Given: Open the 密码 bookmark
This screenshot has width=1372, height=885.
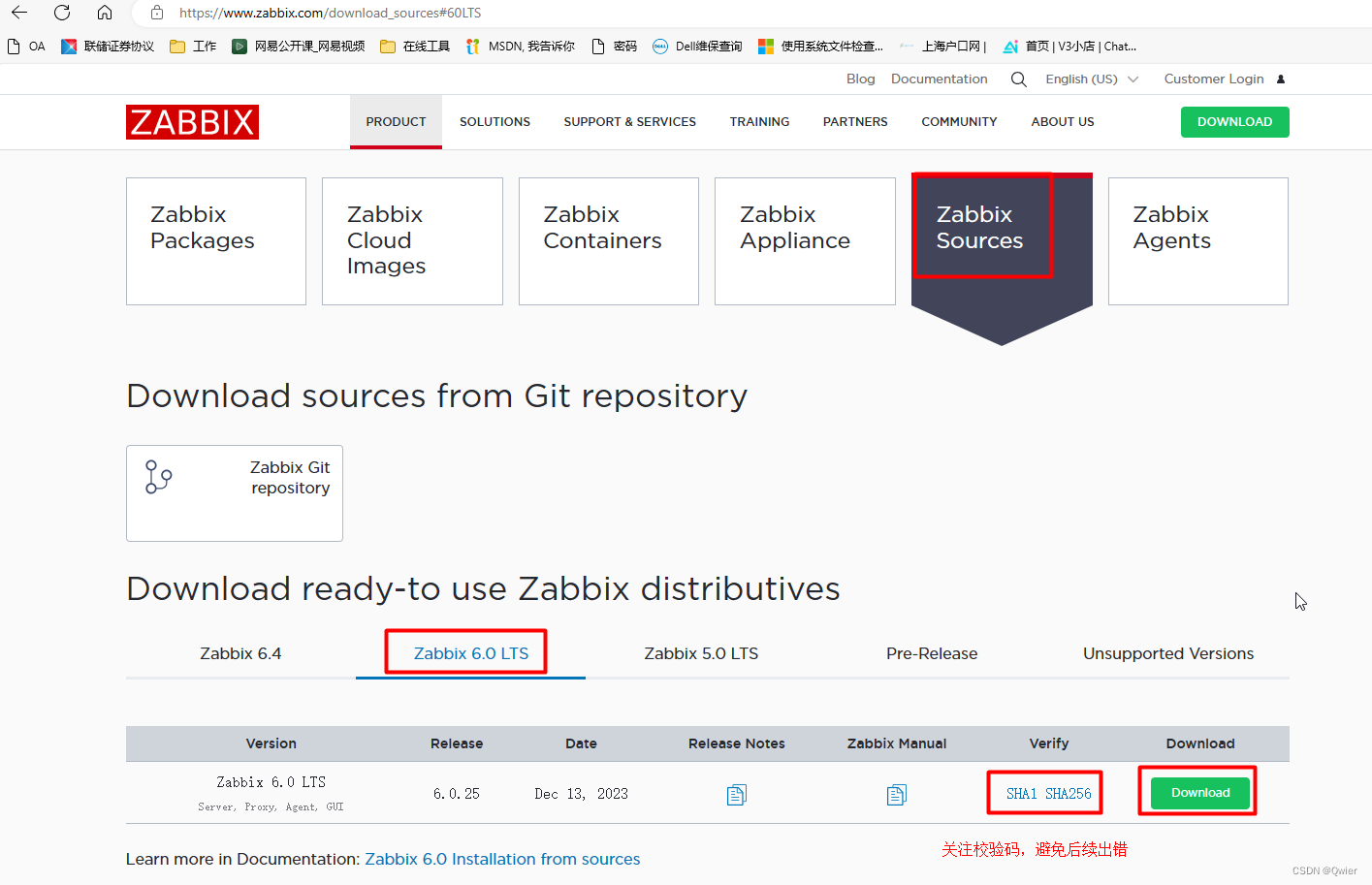Looking at the screenshot, I should click(x=615, y=46).
